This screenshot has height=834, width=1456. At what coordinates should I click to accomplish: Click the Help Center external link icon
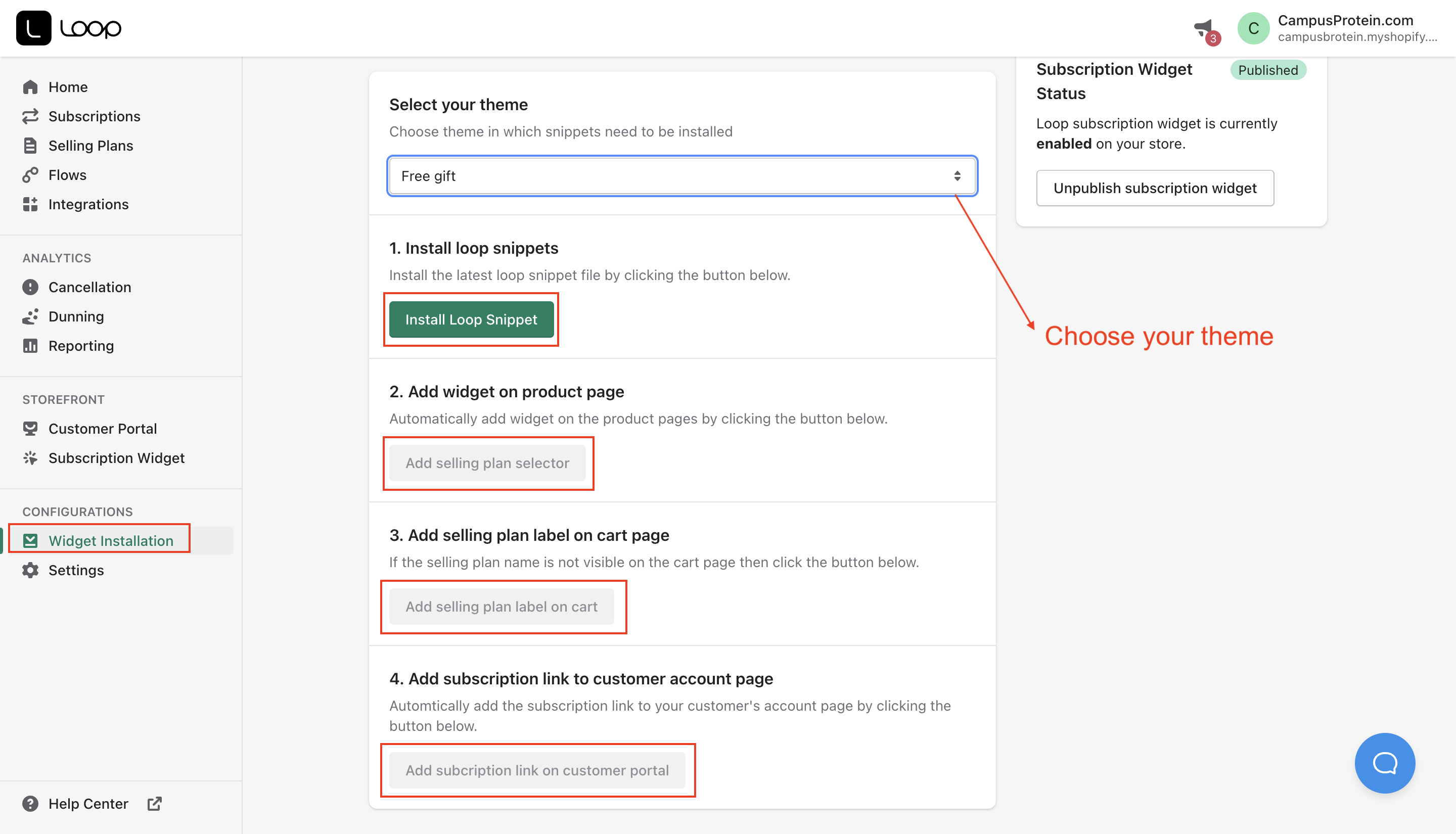tap(154, 803)
